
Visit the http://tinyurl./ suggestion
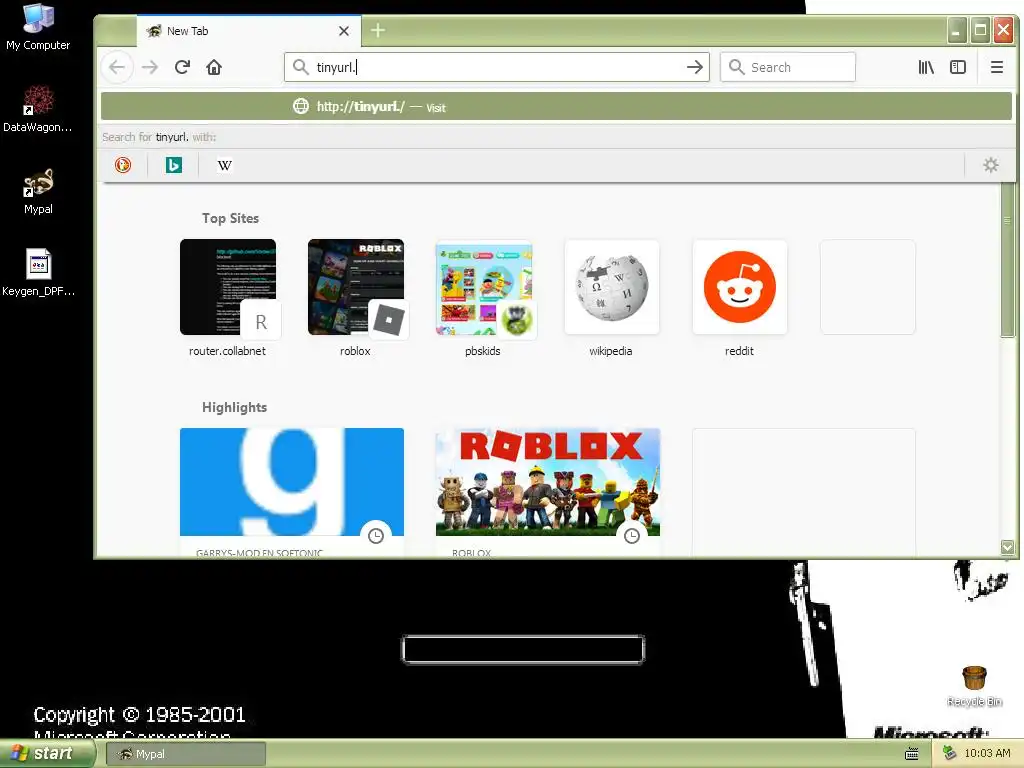coord(556,106)
